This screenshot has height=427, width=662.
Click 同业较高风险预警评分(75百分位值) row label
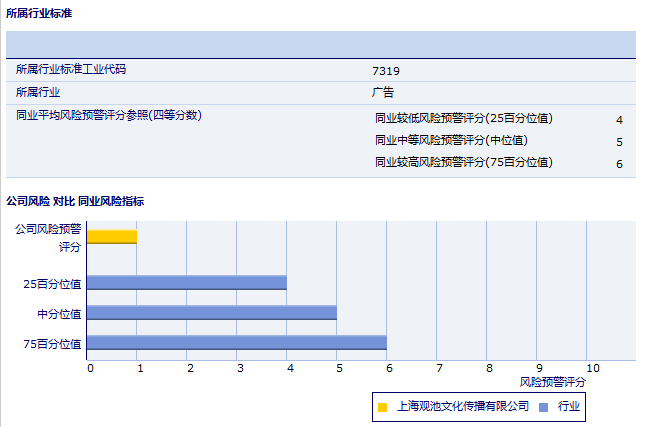[x=464, y=162]
